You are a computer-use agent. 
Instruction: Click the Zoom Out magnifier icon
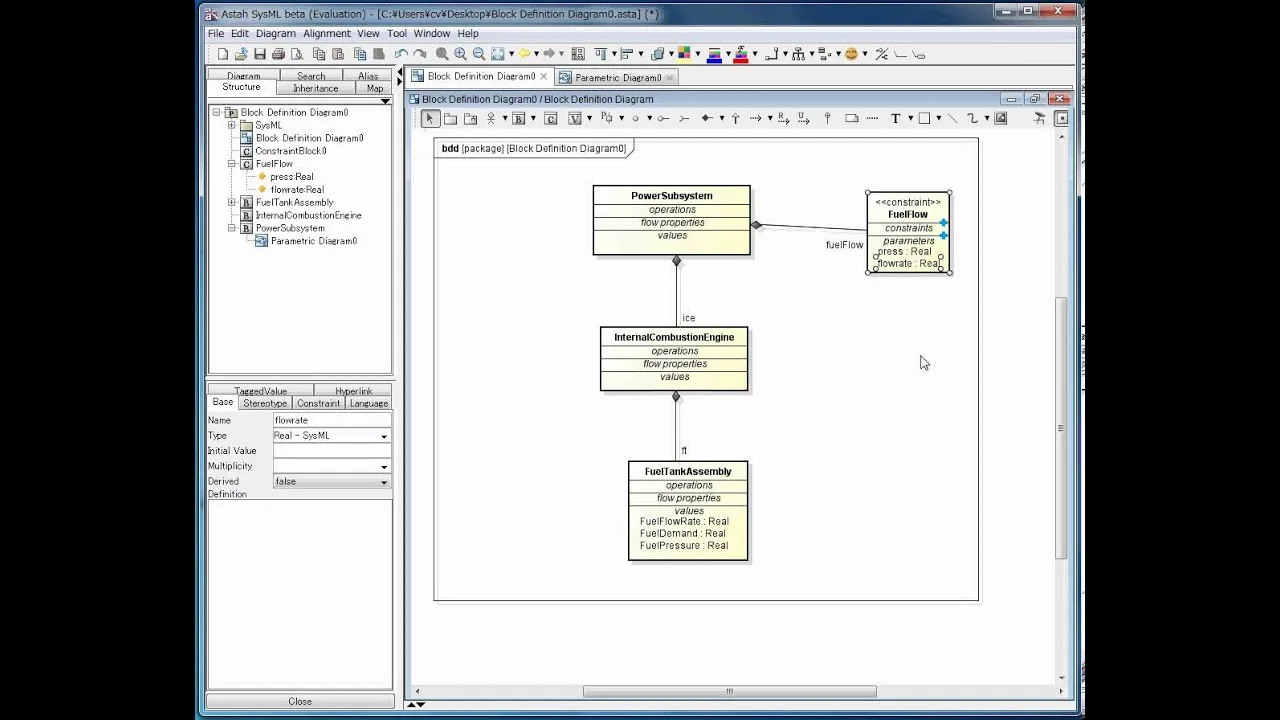pos(479,54)
